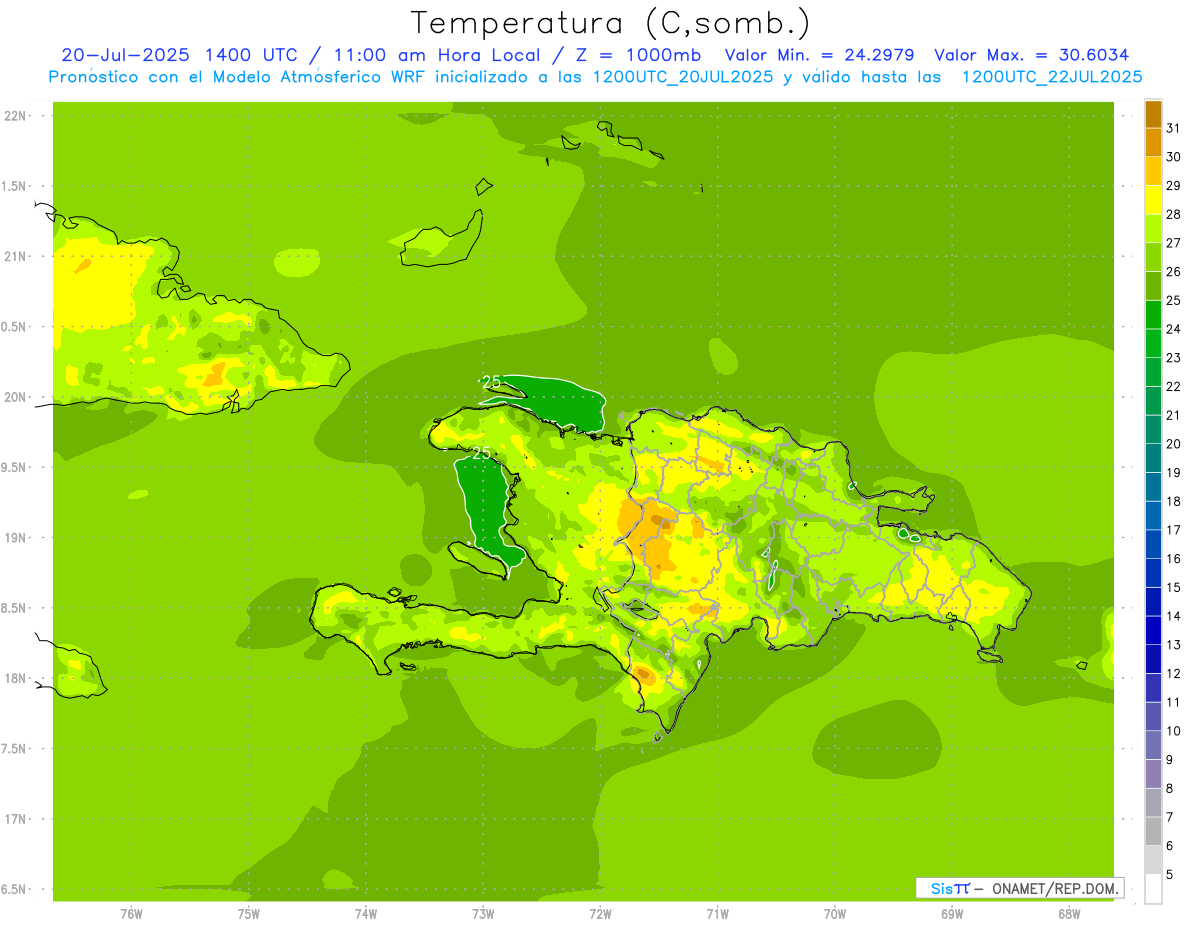
Task: Click the "25" contour label over Gulf of Gonâve
Action: pyautogui.click(x=481, y=453)
